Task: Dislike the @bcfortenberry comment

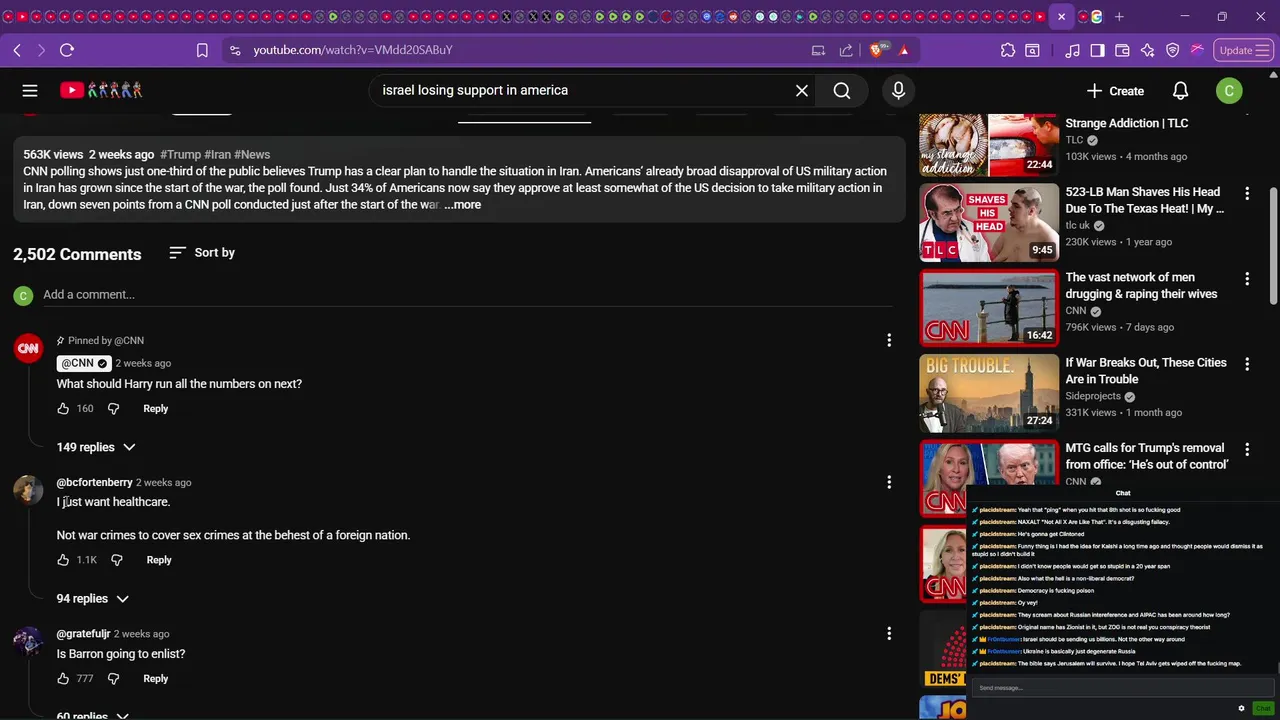Action: pyautogui.click(x=117, y=560)
